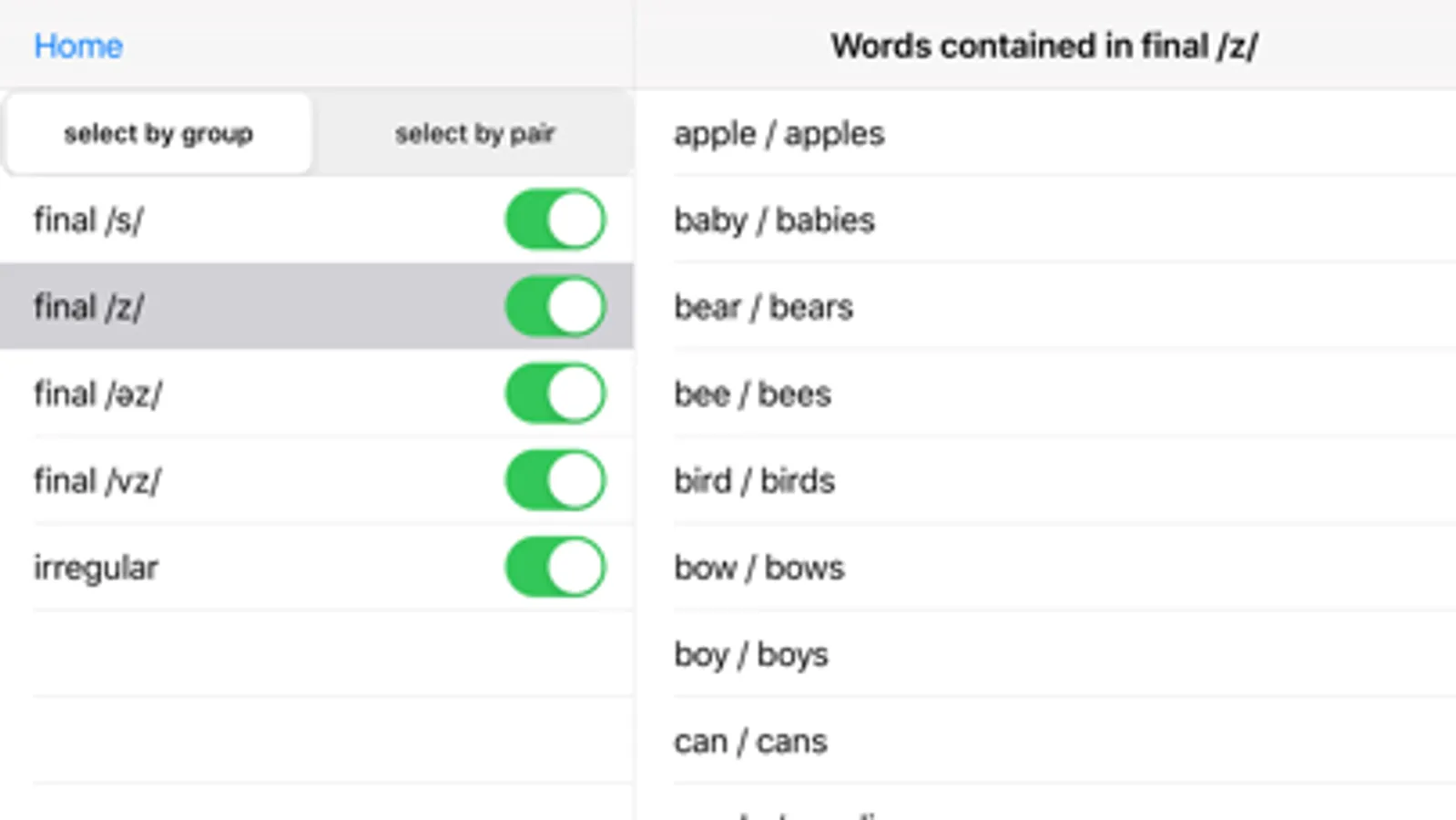The image size is (1456, 820).
Task: Tap the bird / birds entry
Action: (x=754, y=480)
